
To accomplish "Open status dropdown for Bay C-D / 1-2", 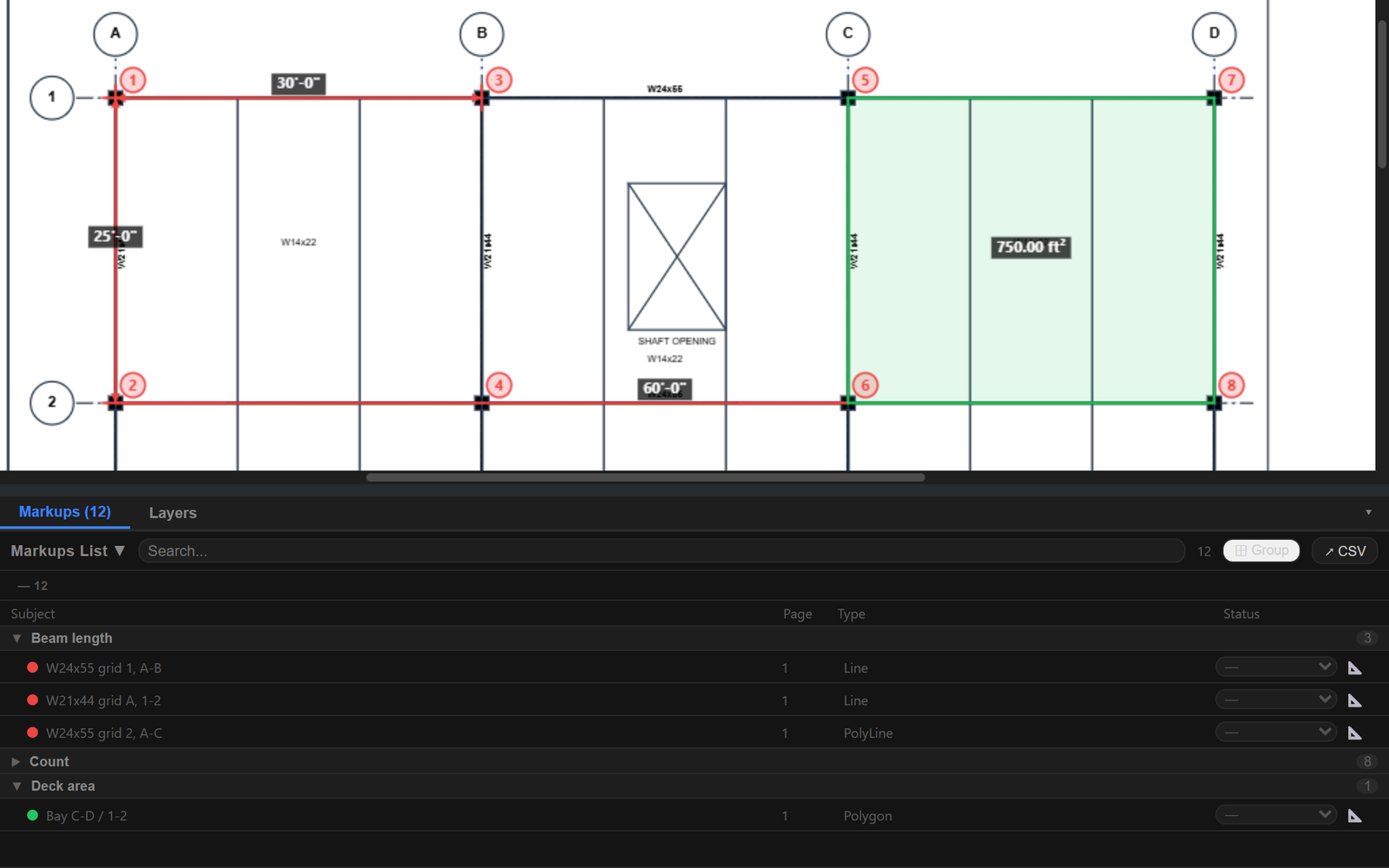I will click(x=1275, y=815).
